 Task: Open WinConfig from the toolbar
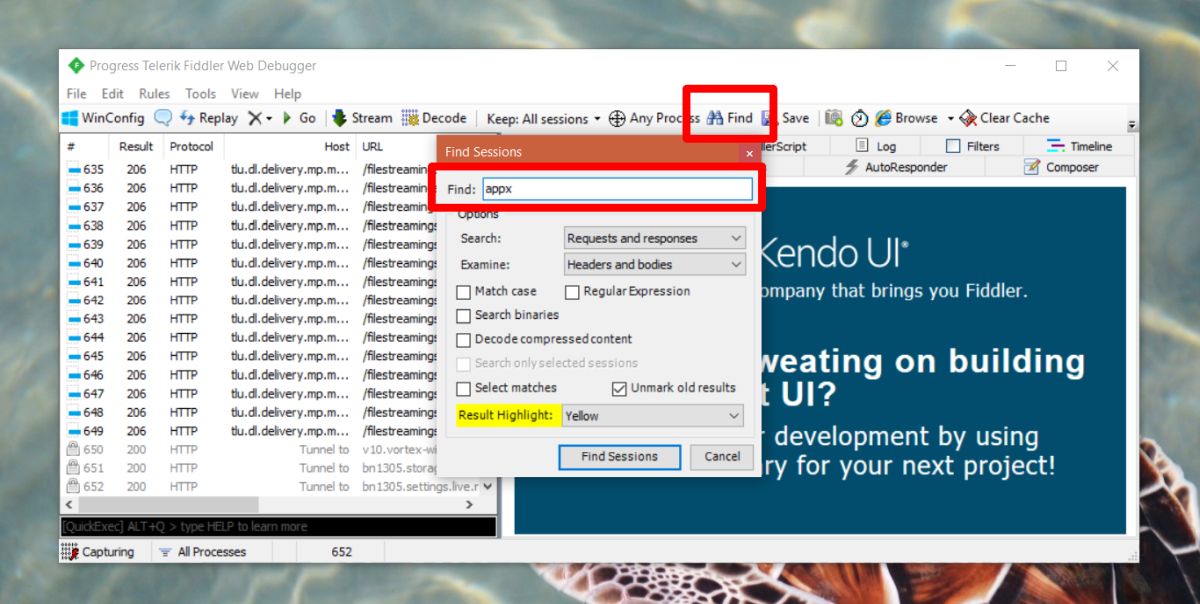(x=103, y=118)
